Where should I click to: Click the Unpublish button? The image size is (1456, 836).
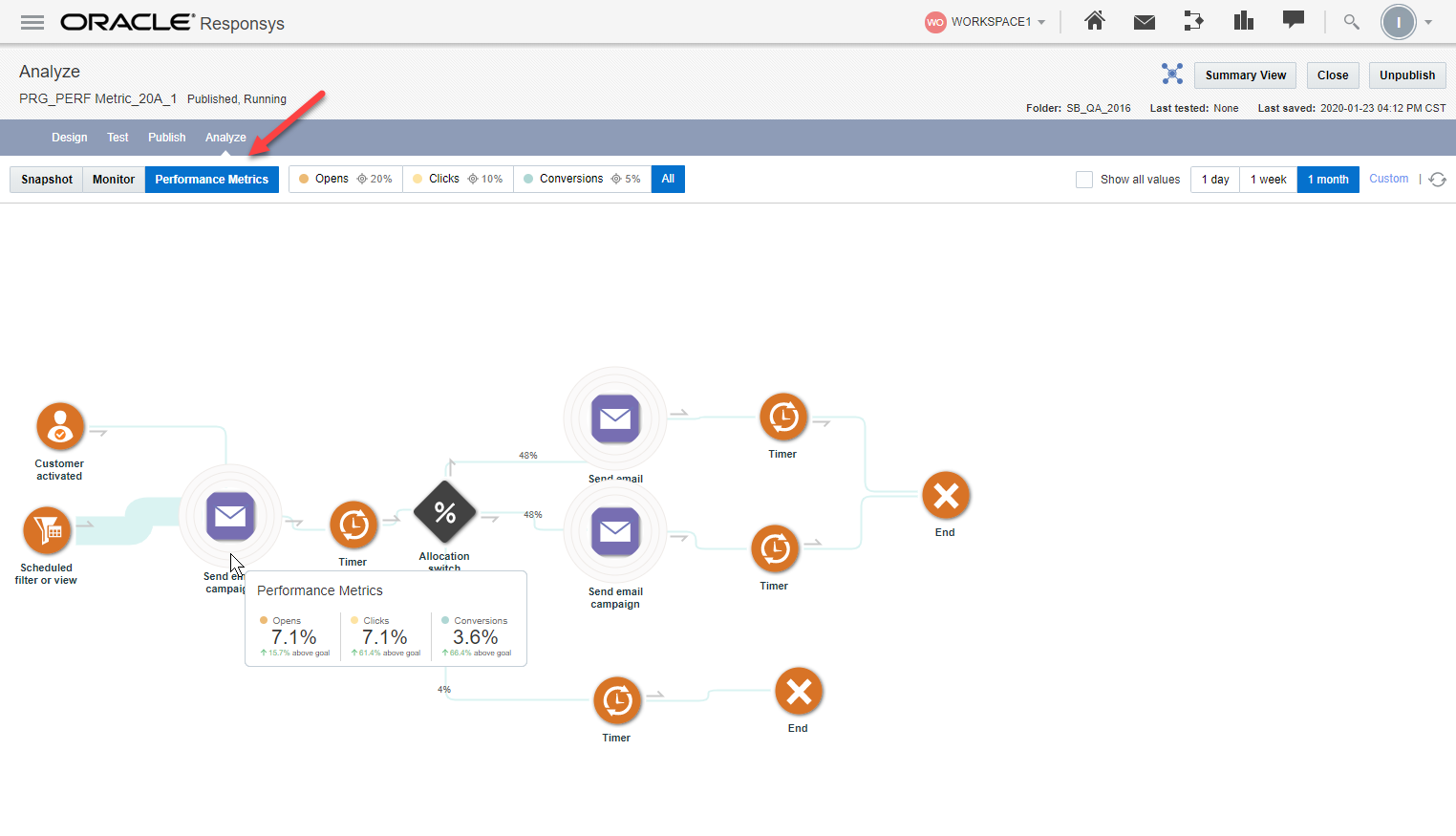pyautogui.click(x=1407, y=75)
